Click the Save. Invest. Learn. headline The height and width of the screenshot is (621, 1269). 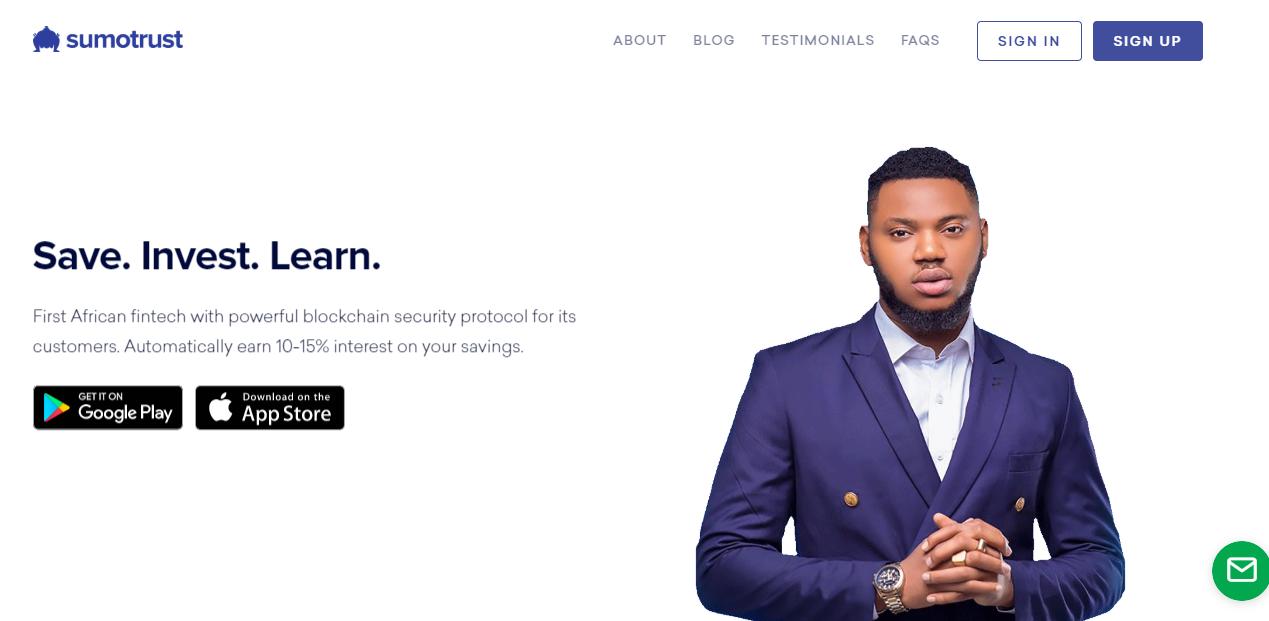pyautogui.click(x=207, y=256)
